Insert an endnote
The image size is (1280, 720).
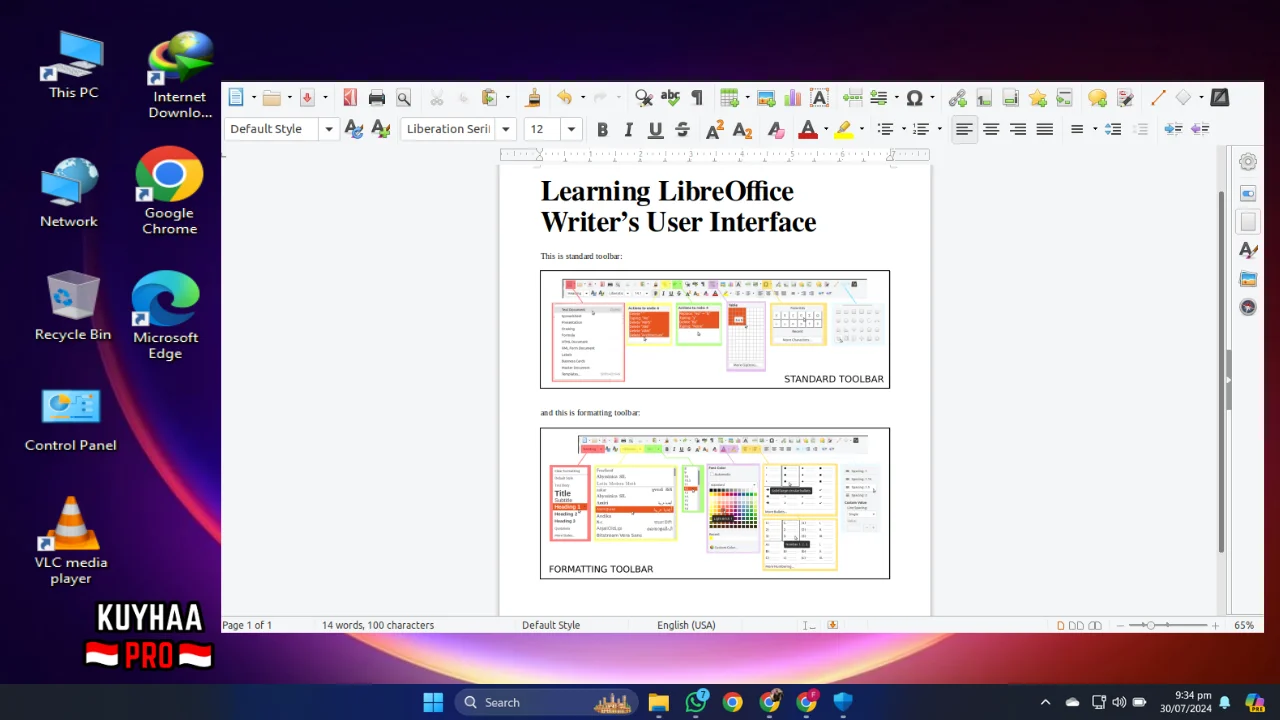(1011, 97)
